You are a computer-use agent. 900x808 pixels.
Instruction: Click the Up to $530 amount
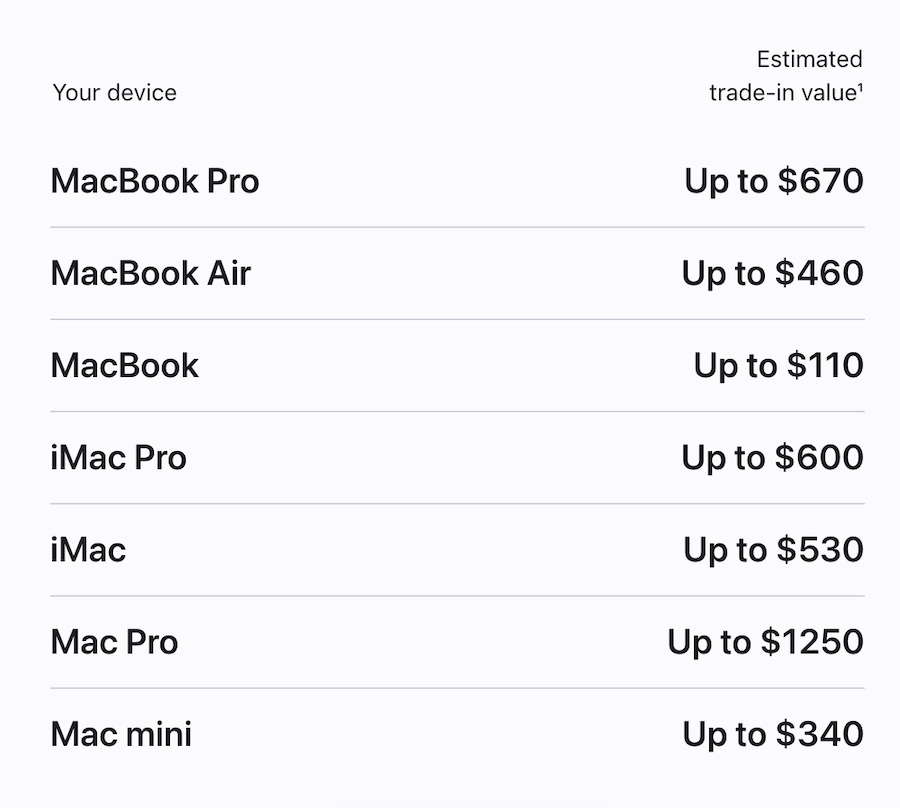[x=773, y=549]
